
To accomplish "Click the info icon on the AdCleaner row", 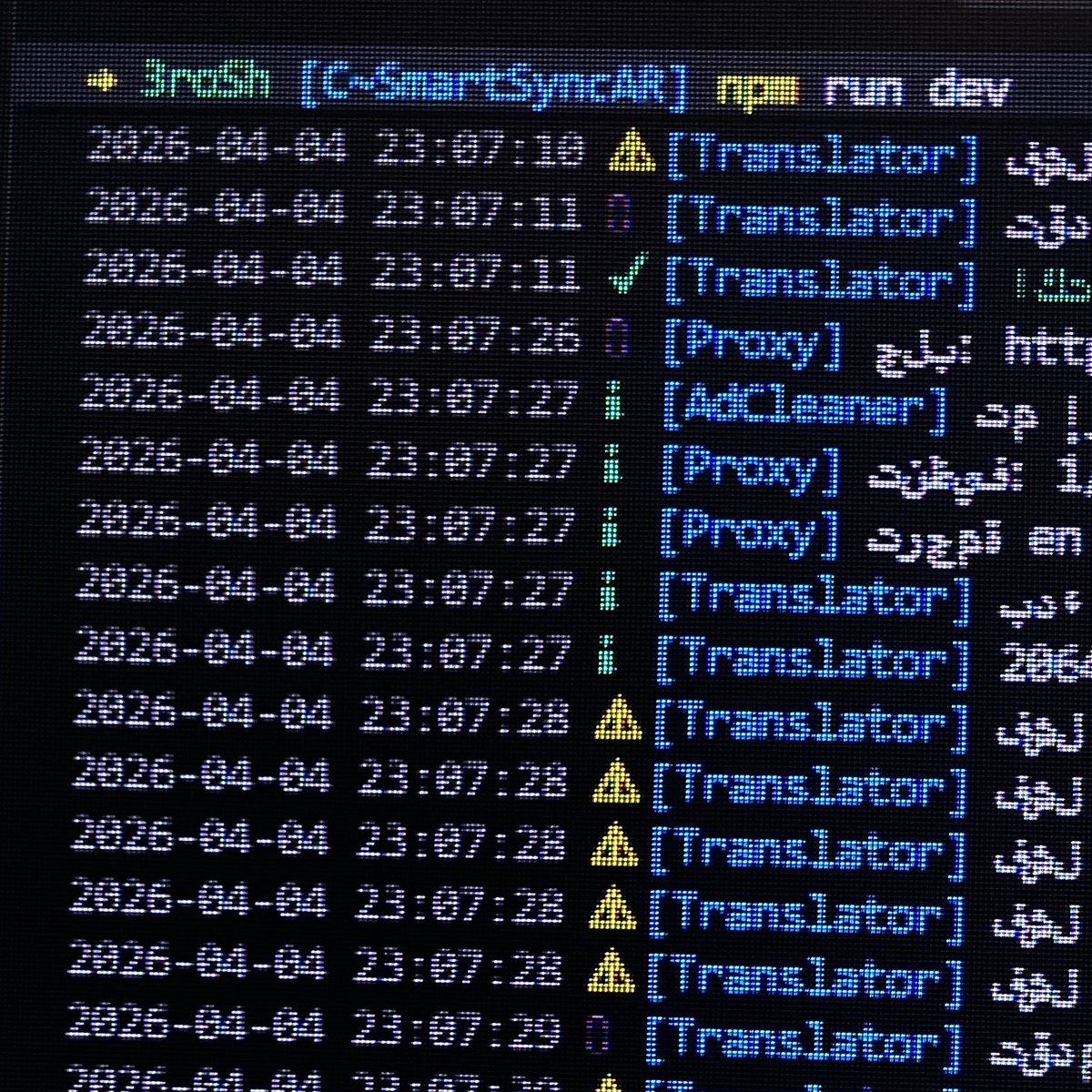I will click(x=614, y=401).
